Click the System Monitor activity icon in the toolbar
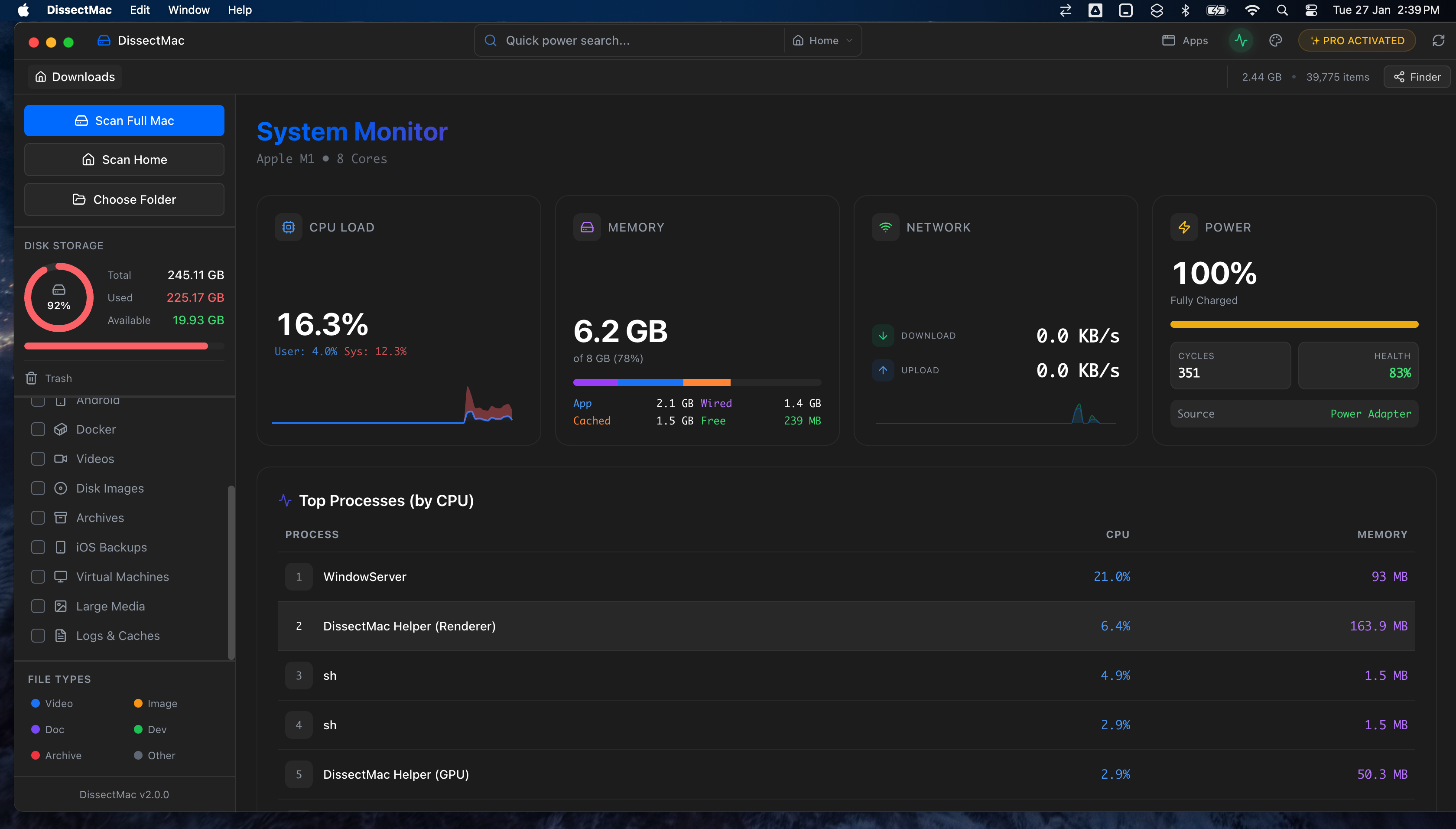The image size is (1456, 829). (1240, 40)
